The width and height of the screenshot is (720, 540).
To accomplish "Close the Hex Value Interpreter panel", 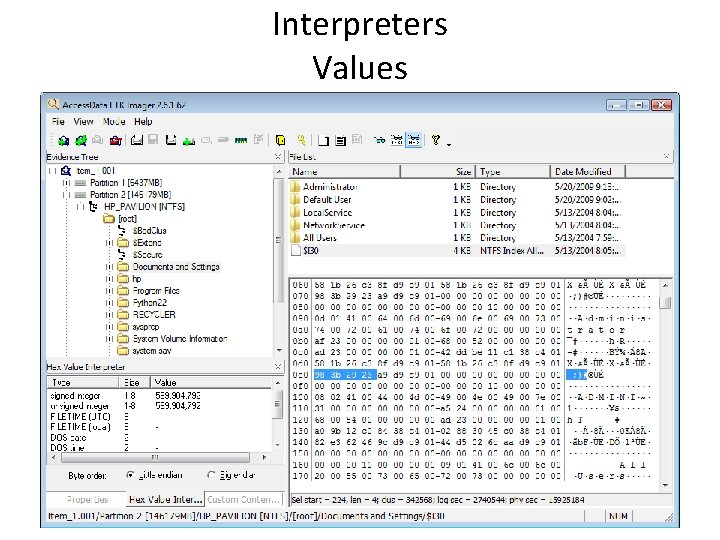I will [x=278, y=367].
